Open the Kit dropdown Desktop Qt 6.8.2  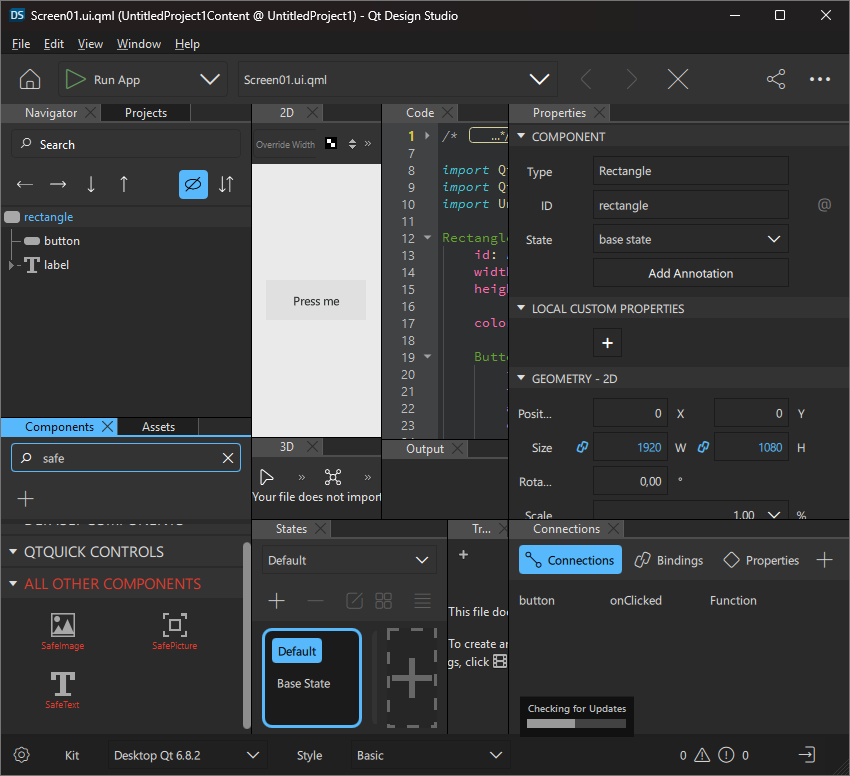(186, 755)
